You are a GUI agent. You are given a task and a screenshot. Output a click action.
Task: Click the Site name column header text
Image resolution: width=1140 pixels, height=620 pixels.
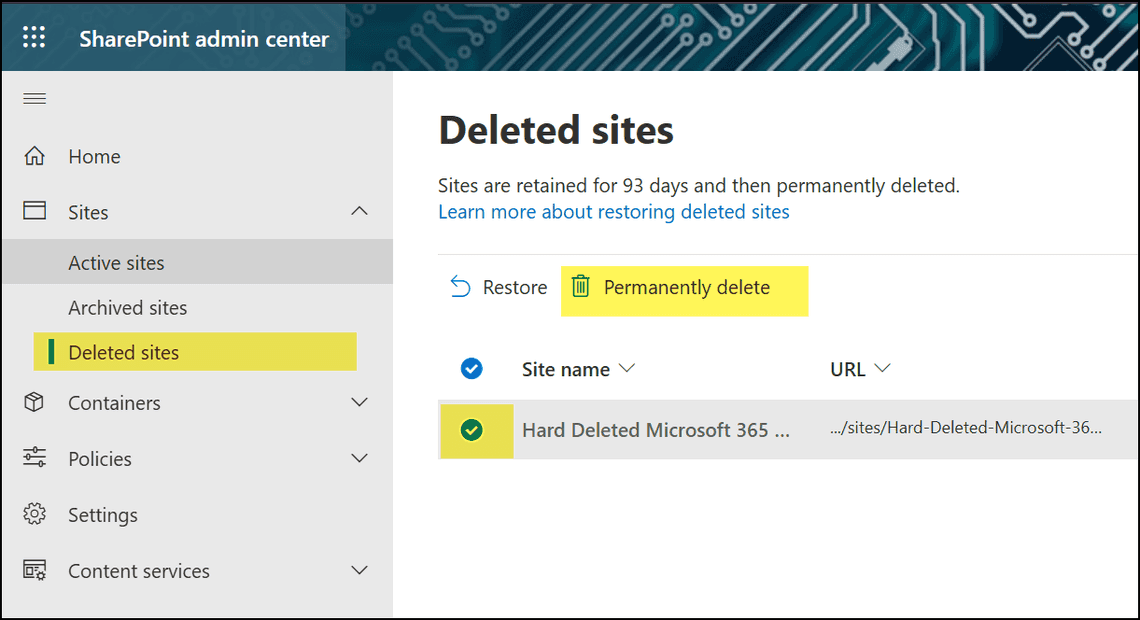coord(566,369)
